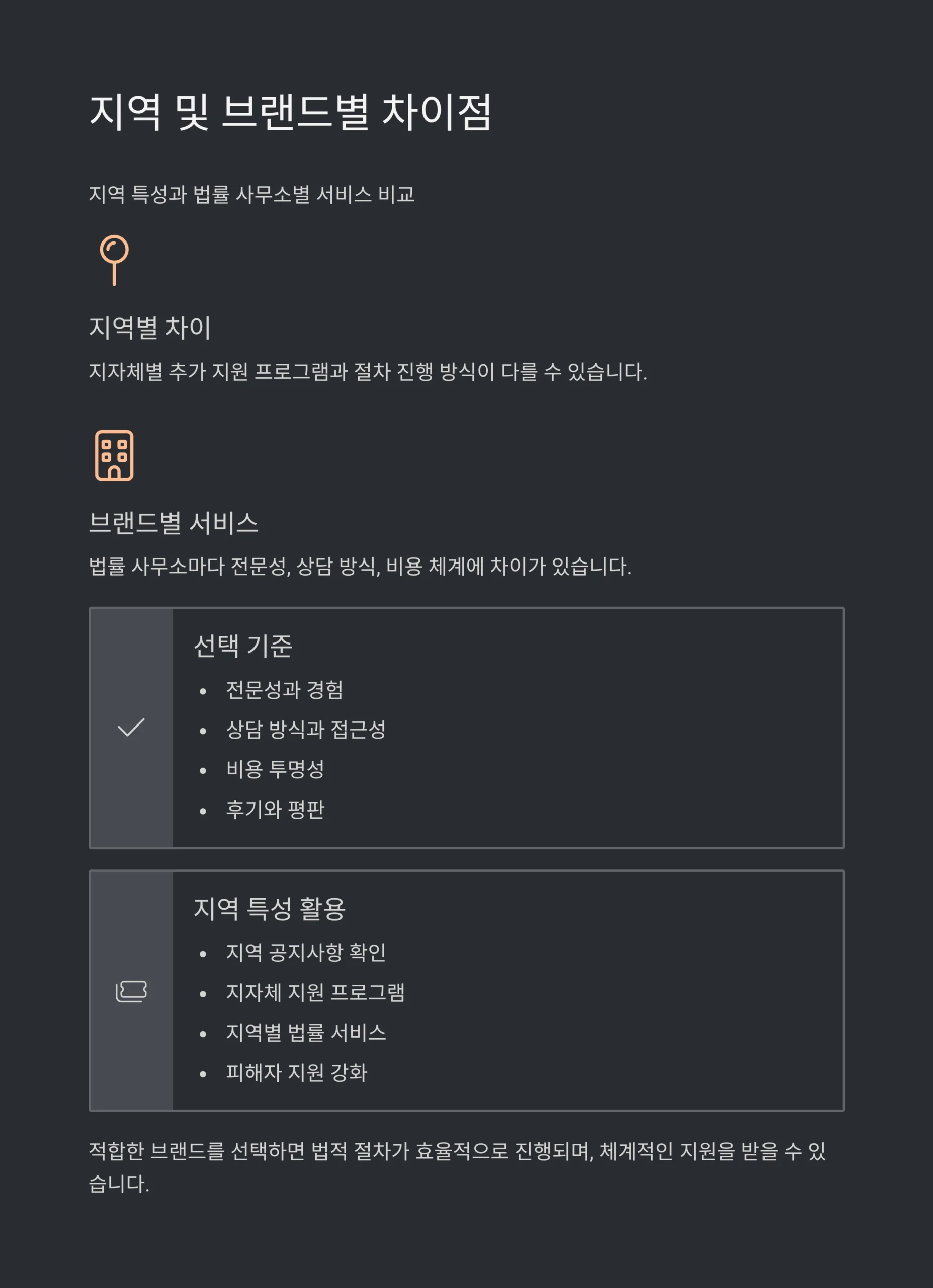Click the orange map pin icon

click(114, 260)
